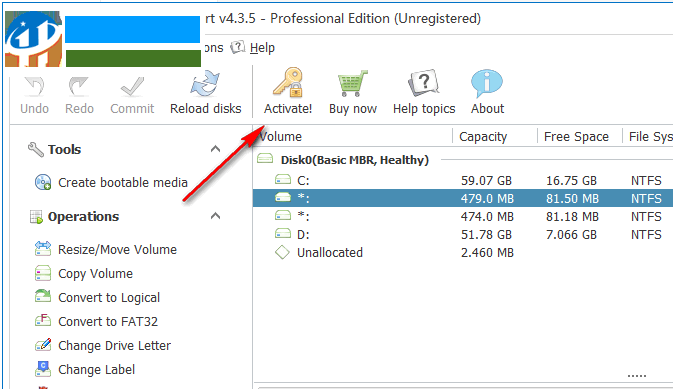
Task: Click the Disk0 drive icon
Action: click(265, 159)
